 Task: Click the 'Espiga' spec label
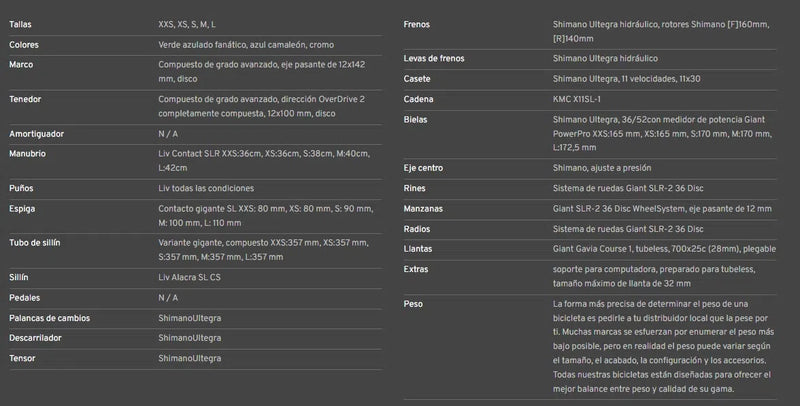(22, 209)
